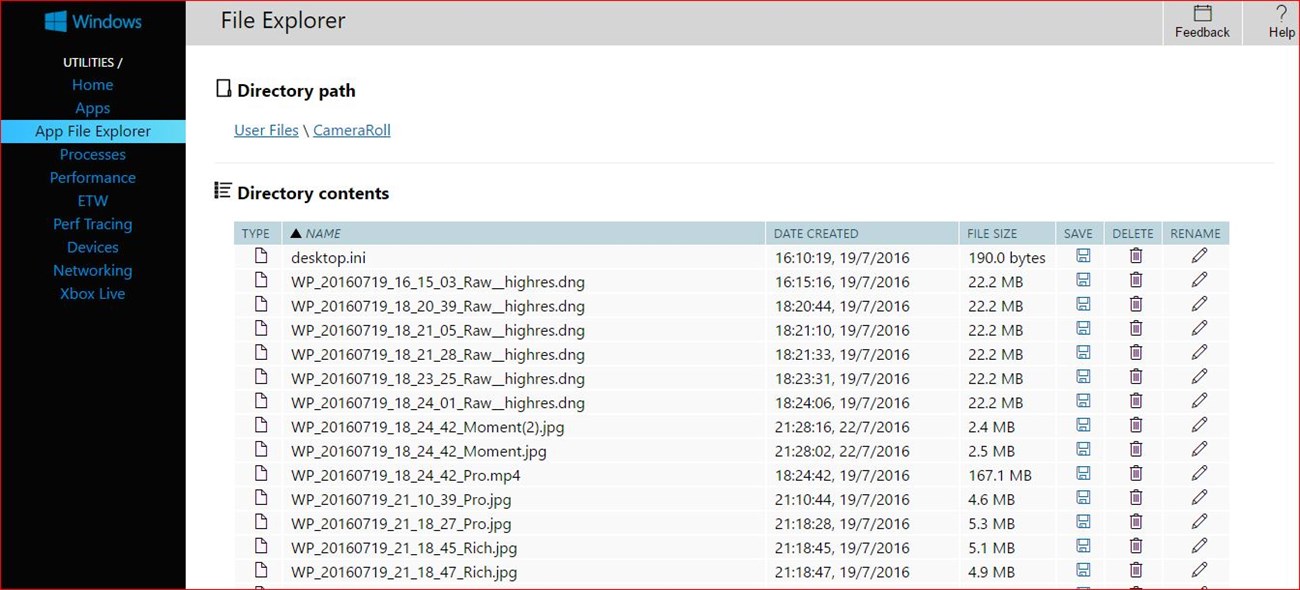This screenshot has width=1300, height=590.
Task: Rename WP_20160719_18_24_42_Moment.jpg using pencil icon
Action: click(1199, 450)
